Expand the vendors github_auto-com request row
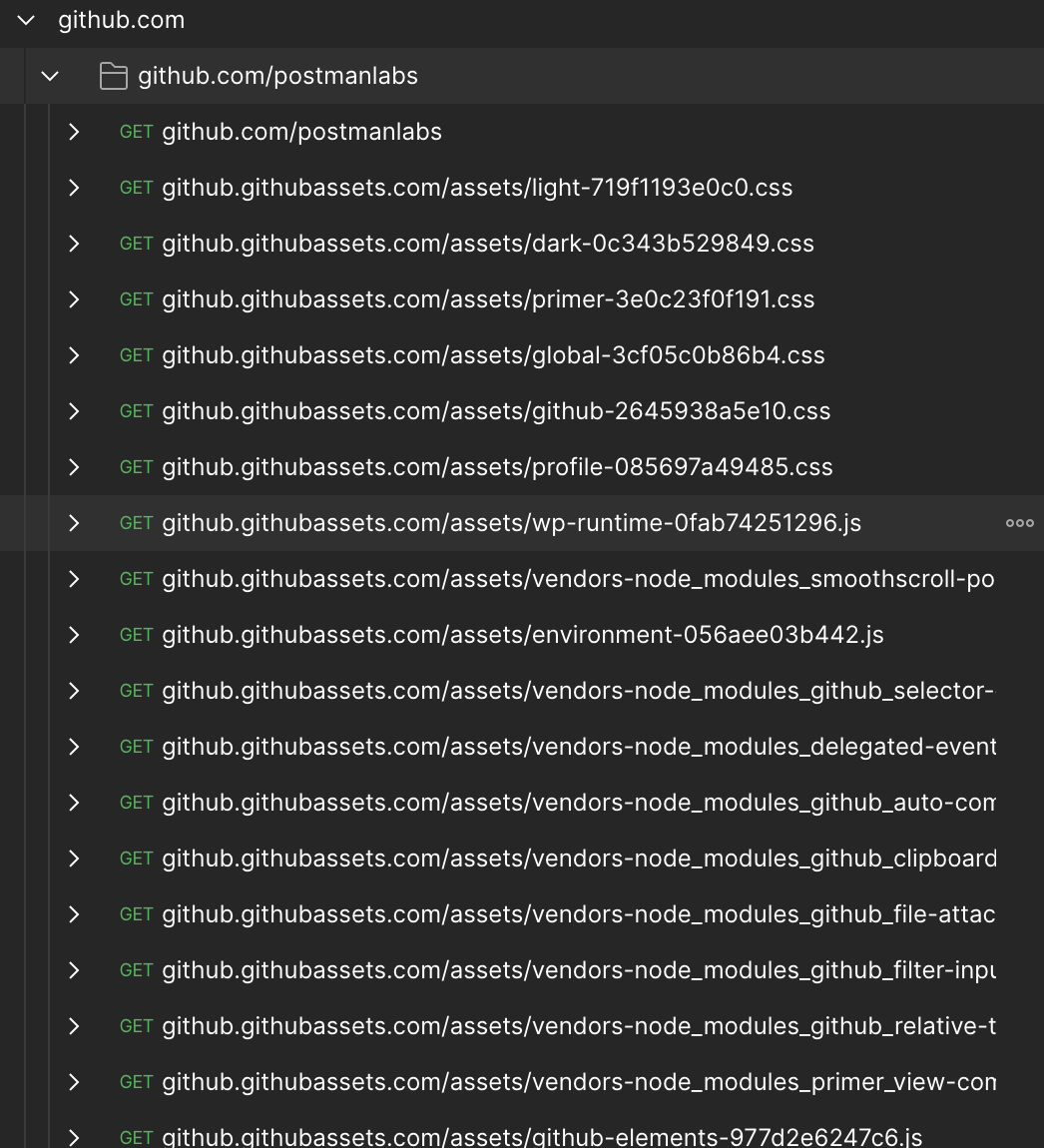The height and width of the screenshot is (1148, 1044). tap(74, 803)
